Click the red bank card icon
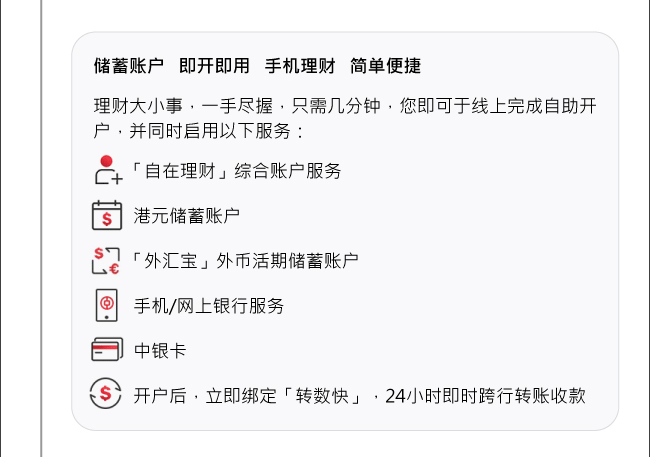 pyautogui.click(x=107, y=349)
